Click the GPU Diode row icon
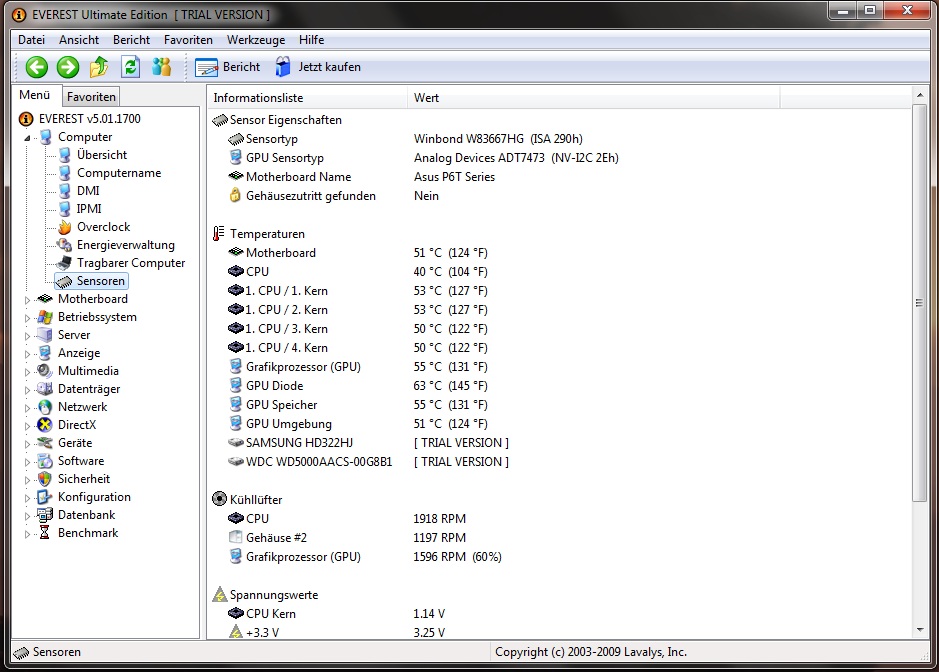The height and width of the screenshot is (672, 939). 236,386
